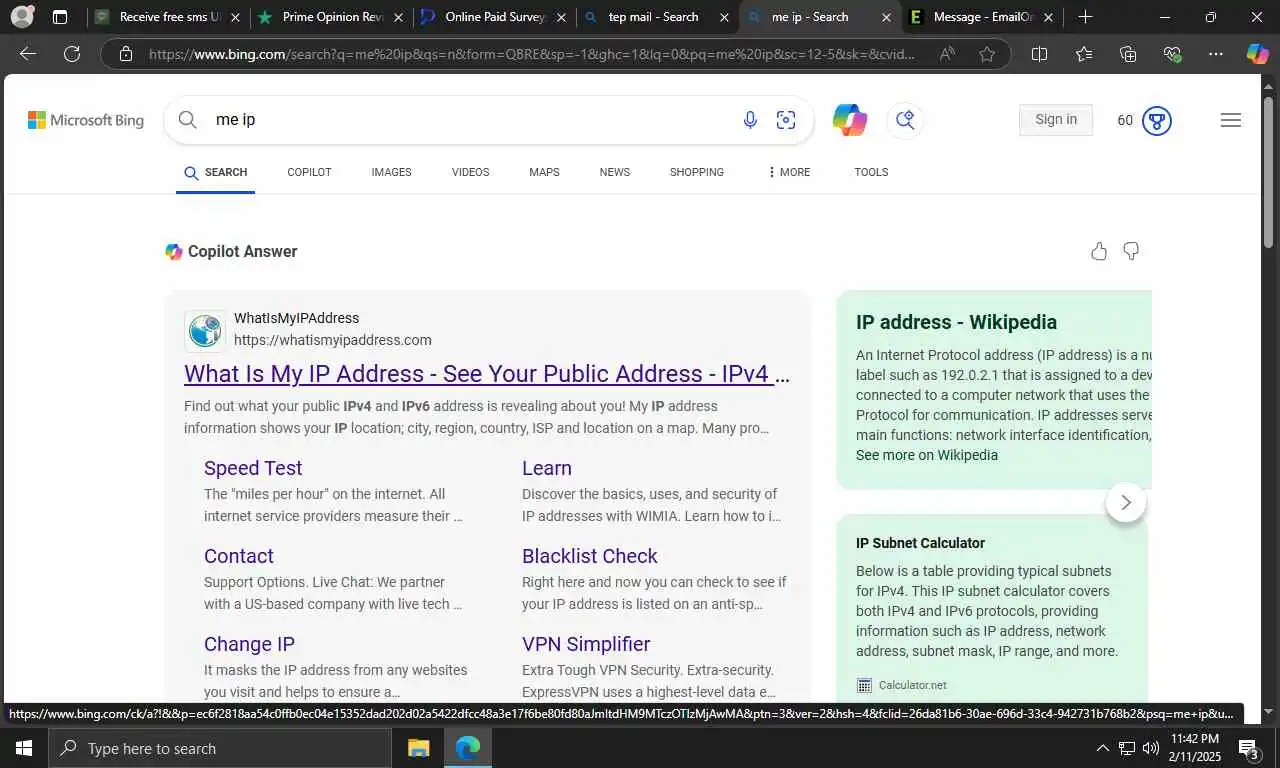1280x768 pixels.
Task: Open the Edge profile avatar icon
Action: click(22, 17)
